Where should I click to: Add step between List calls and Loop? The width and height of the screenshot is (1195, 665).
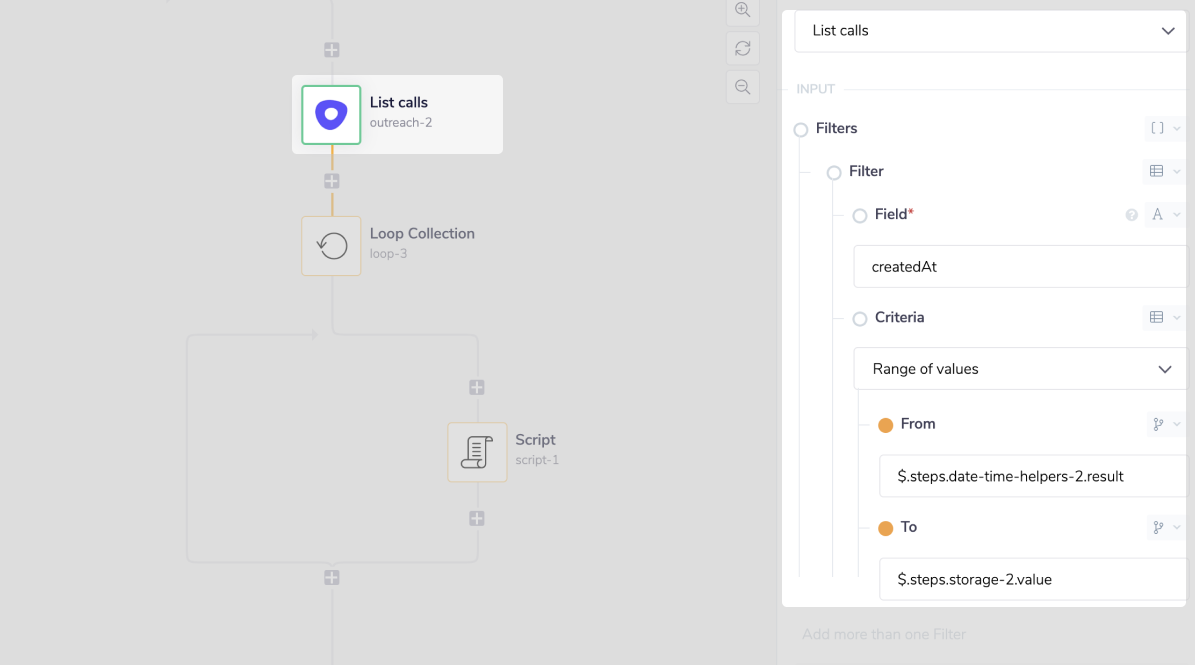click(331, 181)
